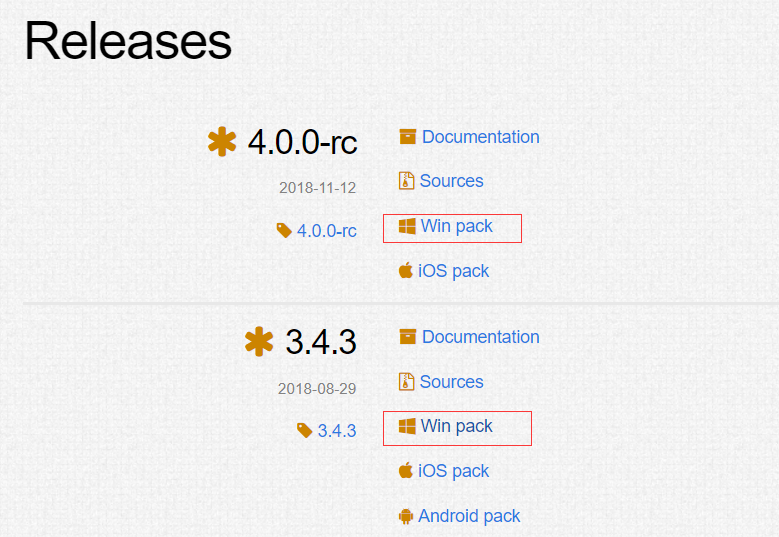
Task: Click zip file icon beside 3.4.3 Sources
Action: pyautogui.click(x=406, y=382)
